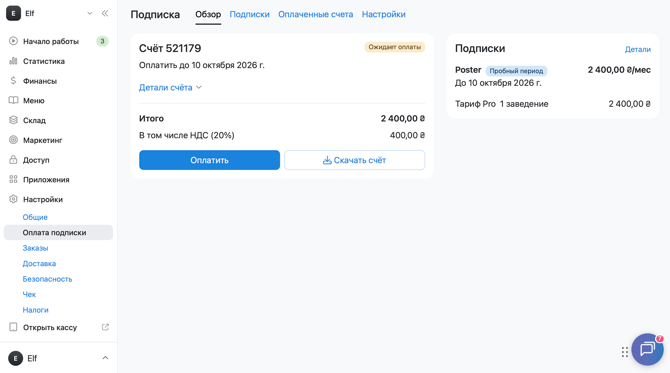
Task: Open Маркетинг section
Action: point(43,140)
